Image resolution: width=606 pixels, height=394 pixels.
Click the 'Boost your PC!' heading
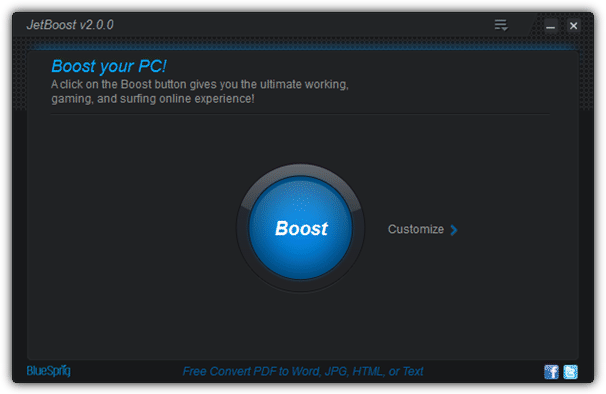(109, 67)
